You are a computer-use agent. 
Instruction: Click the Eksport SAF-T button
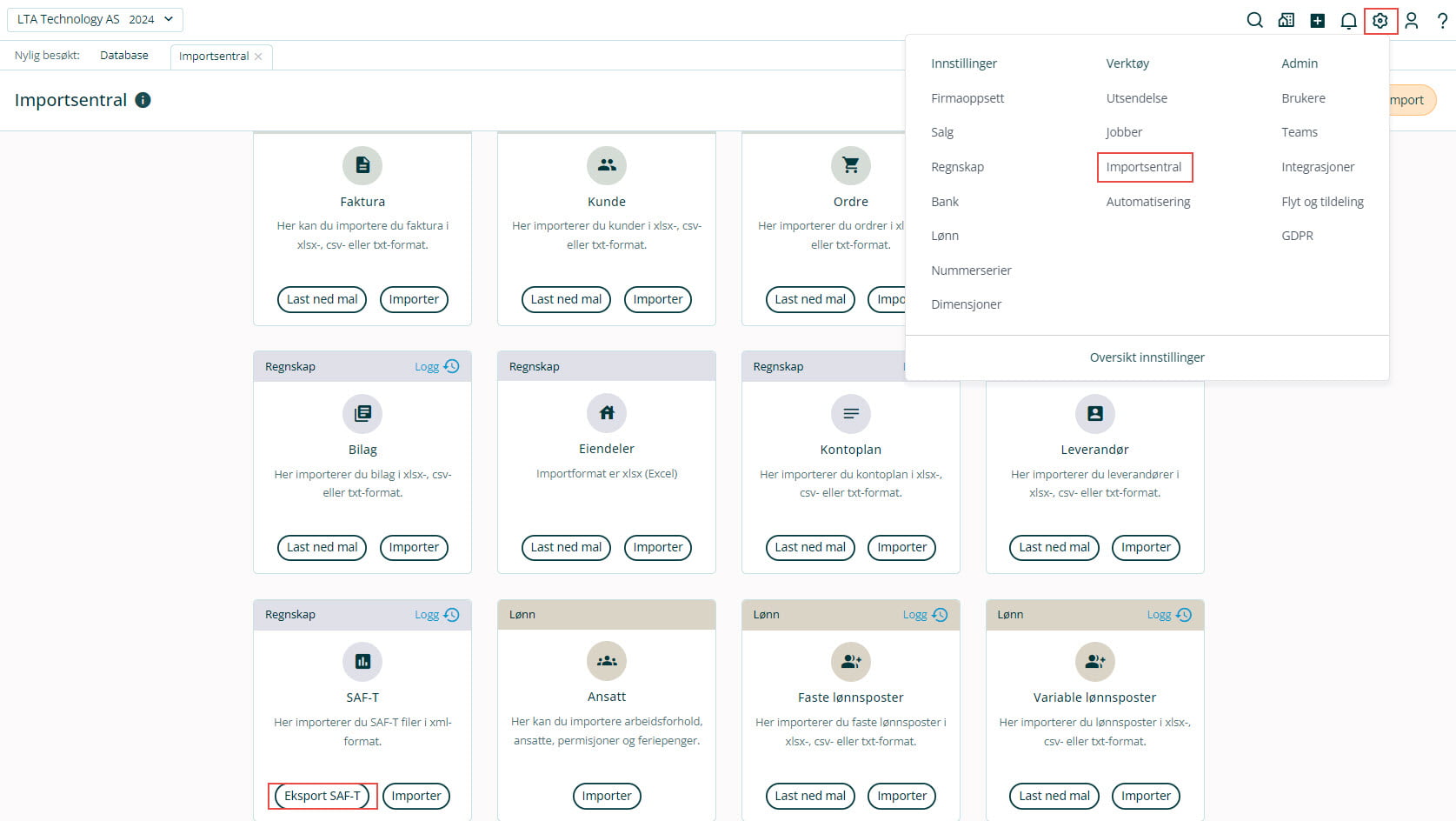pos(322,796)
